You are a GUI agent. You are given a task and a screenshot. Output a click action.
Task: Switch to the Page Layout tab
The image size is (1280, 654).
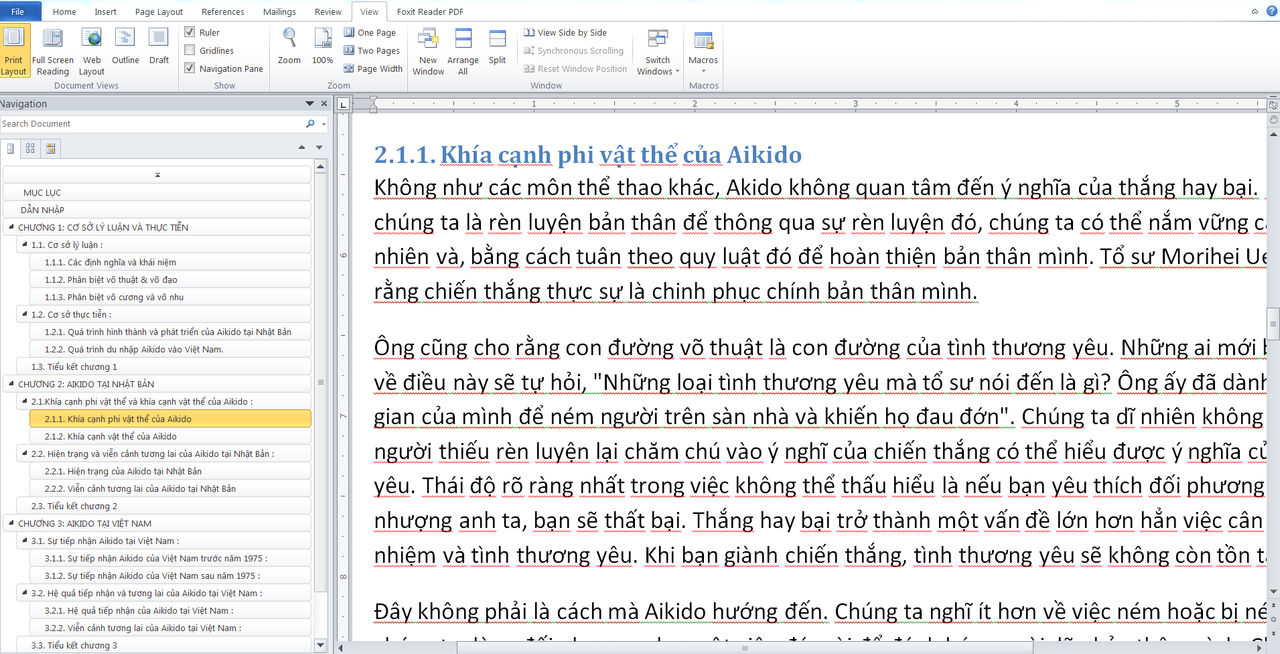pyautogui.click(x=159, y=12)
